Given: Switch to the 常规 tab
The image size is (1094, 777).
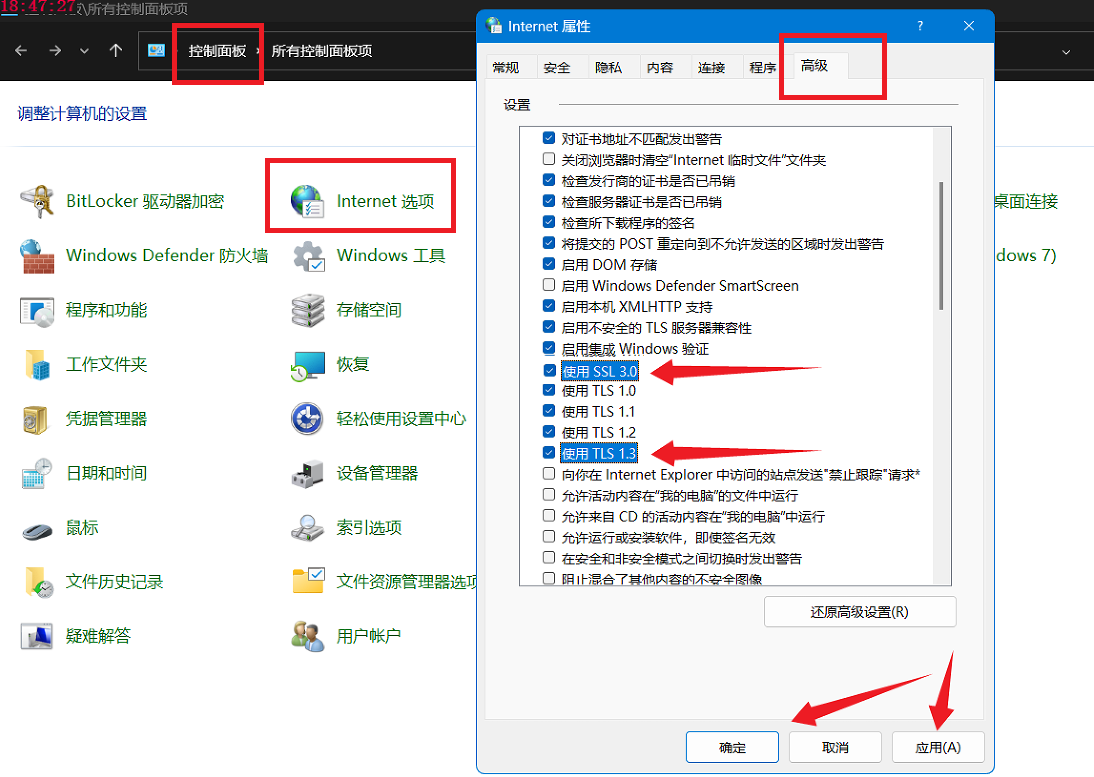Looking at the screenshot, I should pyautogui.click(x=506, y=67).
